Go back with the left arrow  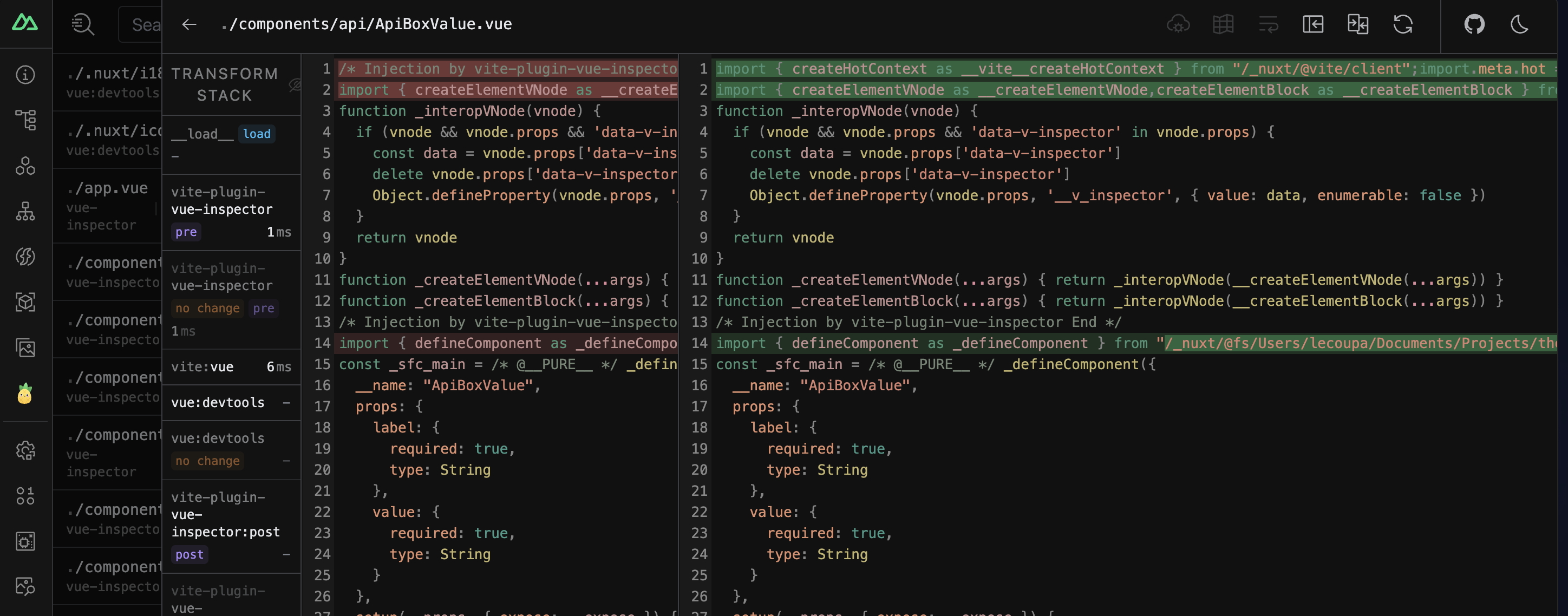point(190,24)
